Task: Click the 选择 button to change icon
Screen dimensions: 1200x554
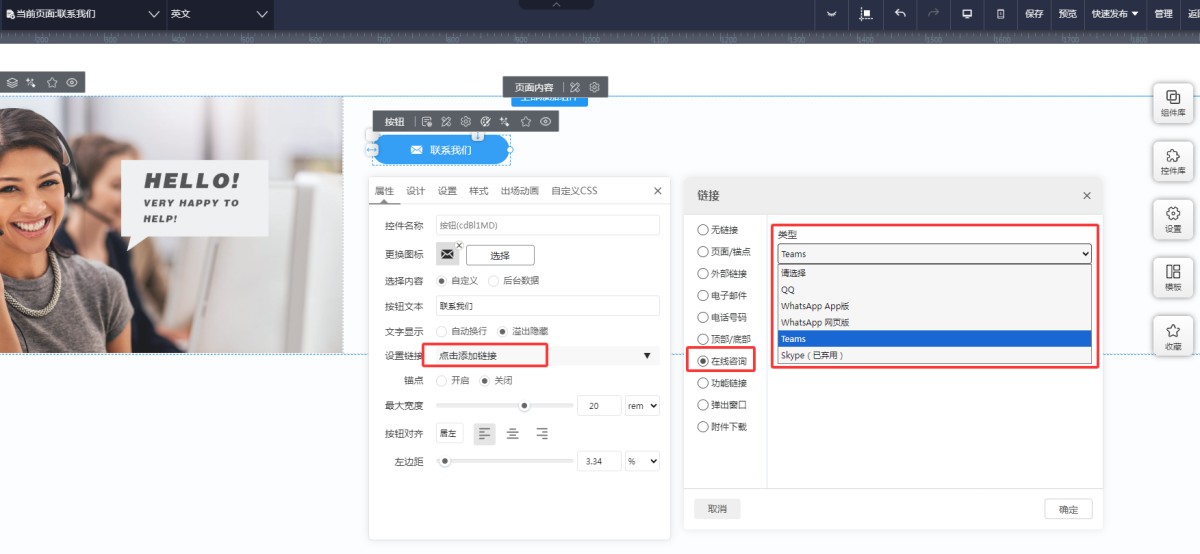Action: [x=500, y=255]
